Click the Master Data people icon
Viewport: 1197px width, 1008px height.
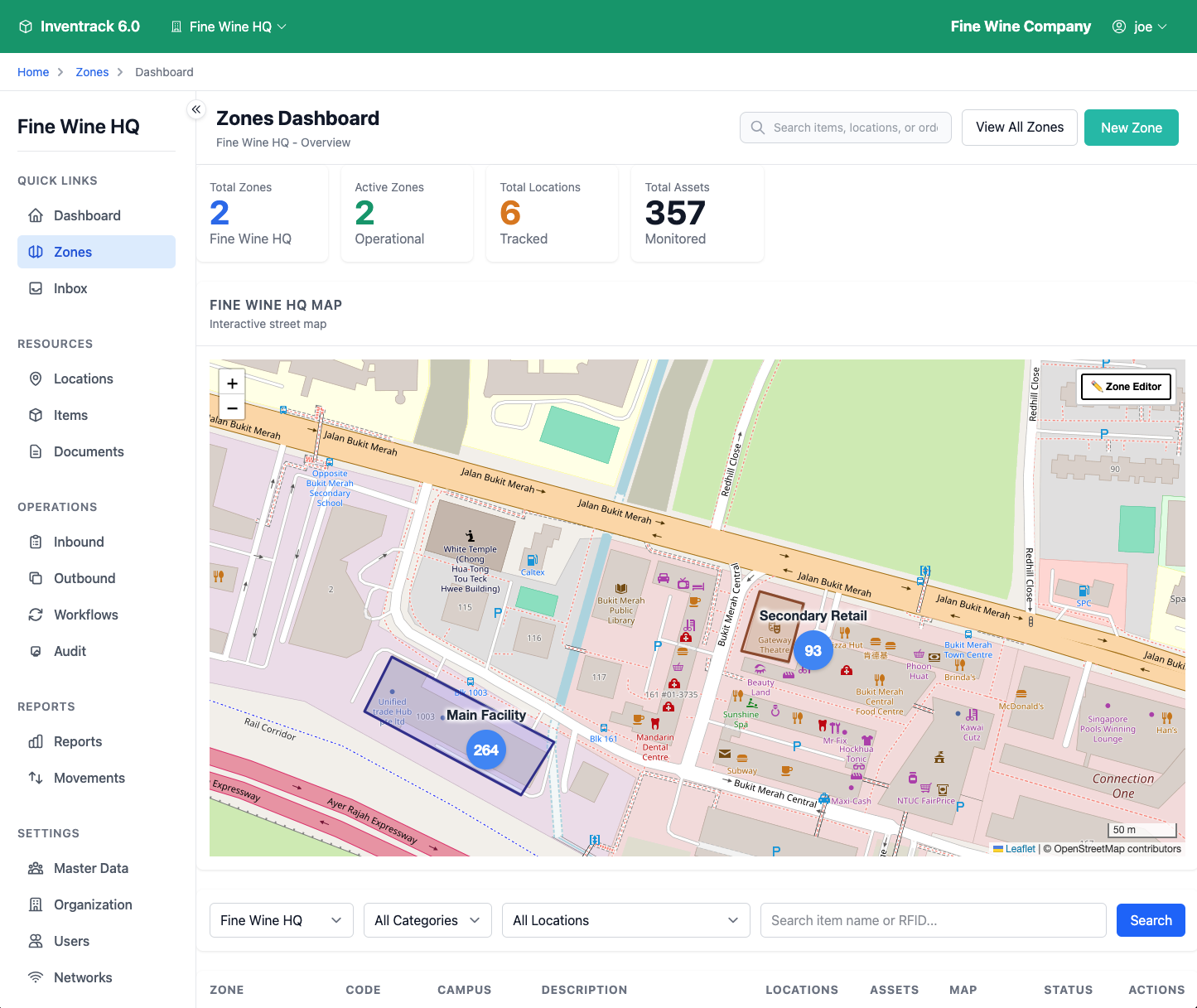point(36,868)
